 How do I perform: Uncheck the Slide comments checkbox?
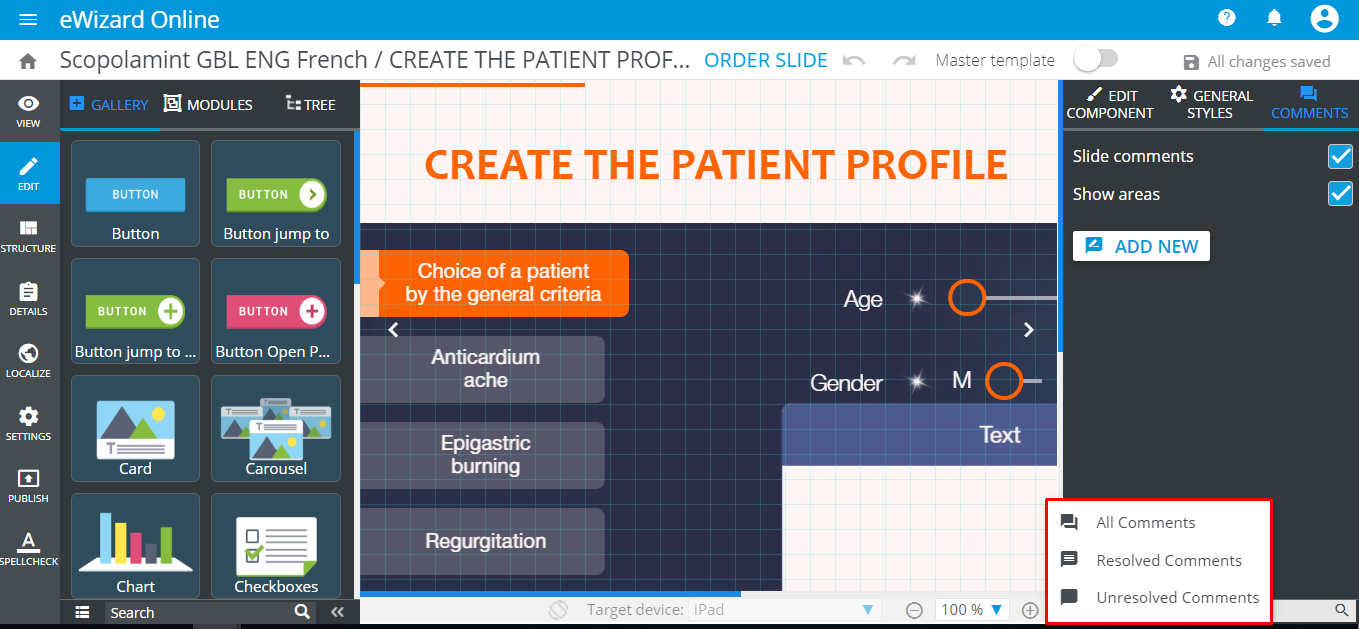coord(1340,156)
